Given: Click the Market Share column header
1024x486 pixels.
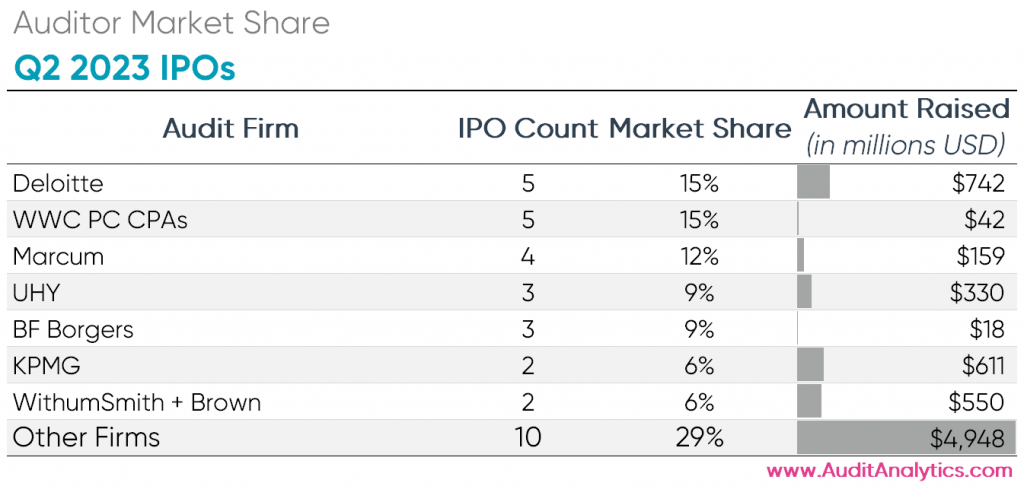Looking at the screenshot, I should (700, 129).
